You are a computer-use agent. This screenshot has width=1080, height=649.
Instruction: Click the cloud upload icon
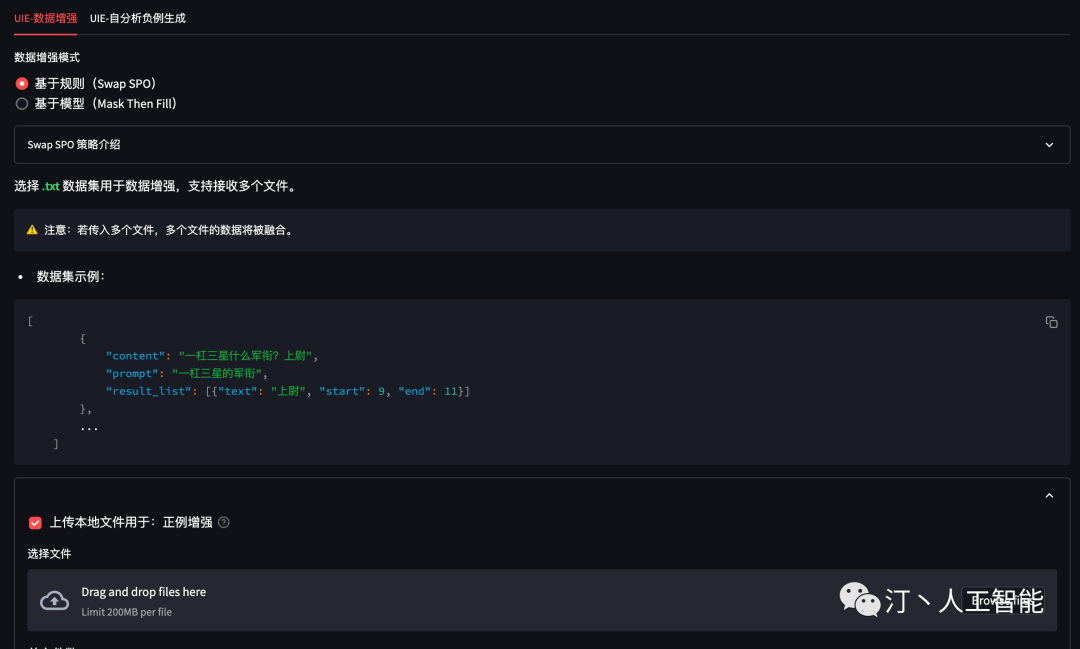pyautogui.click(x=54, y=600)
